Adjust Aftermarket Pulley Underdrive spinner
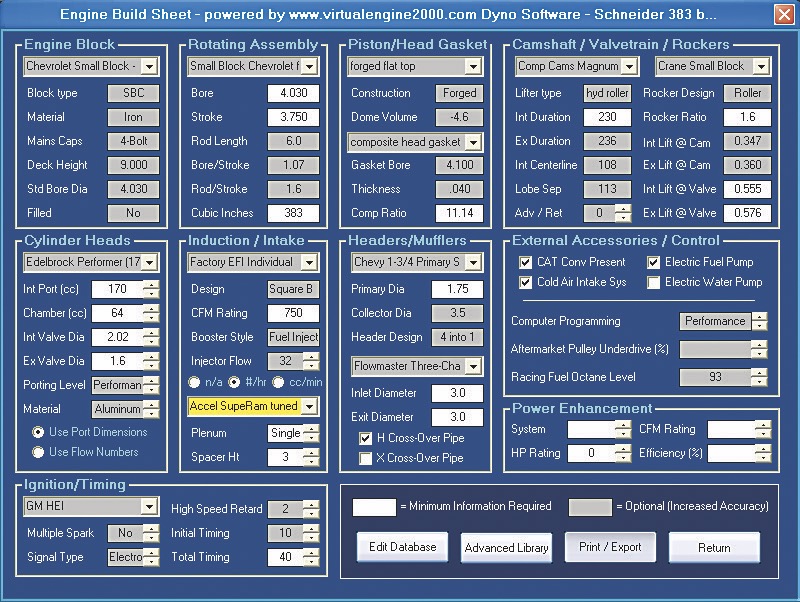 point(759,349)
